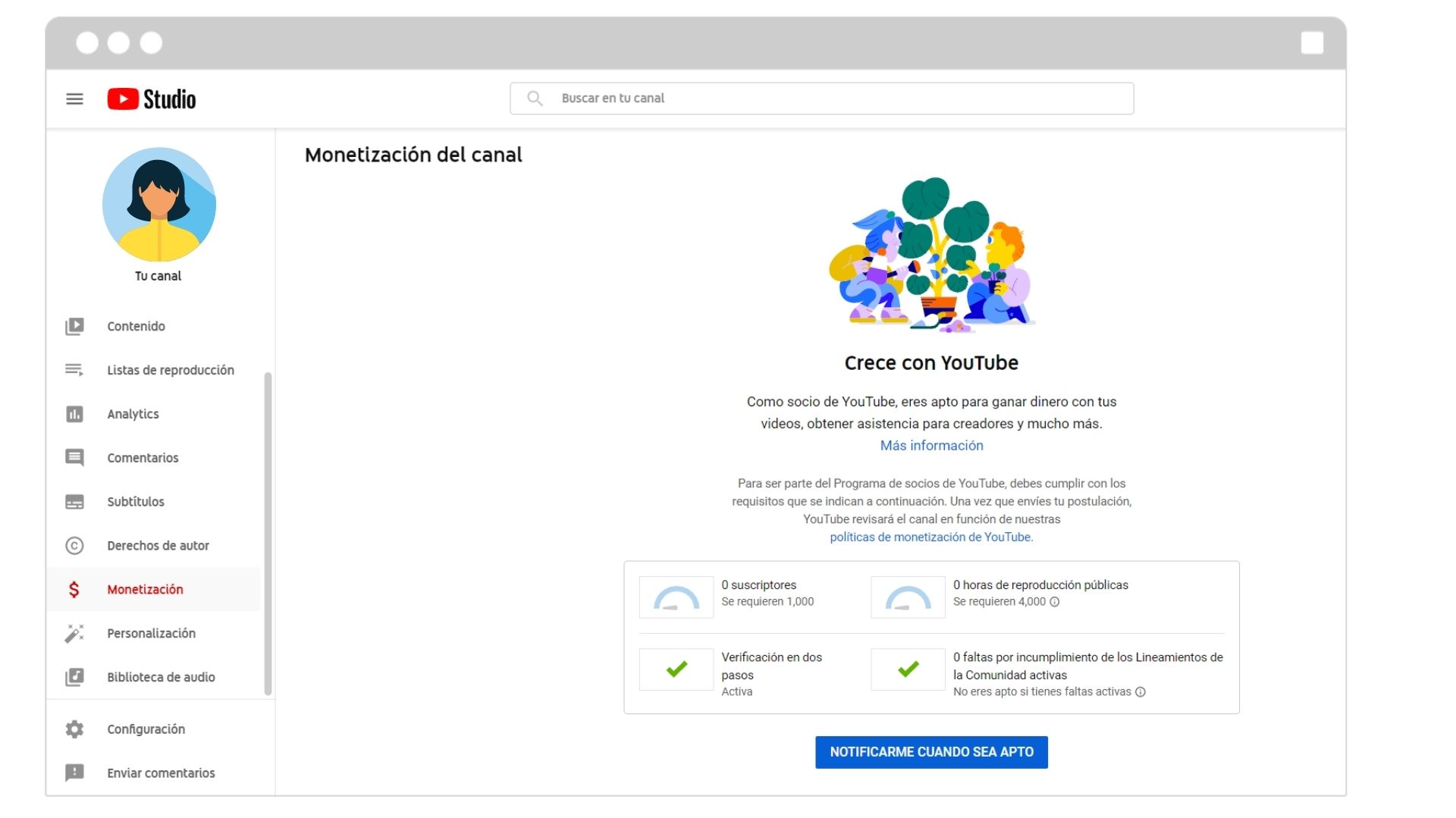
Task: Select the Biblioteca de audio icon
Action: pos(75,677)
